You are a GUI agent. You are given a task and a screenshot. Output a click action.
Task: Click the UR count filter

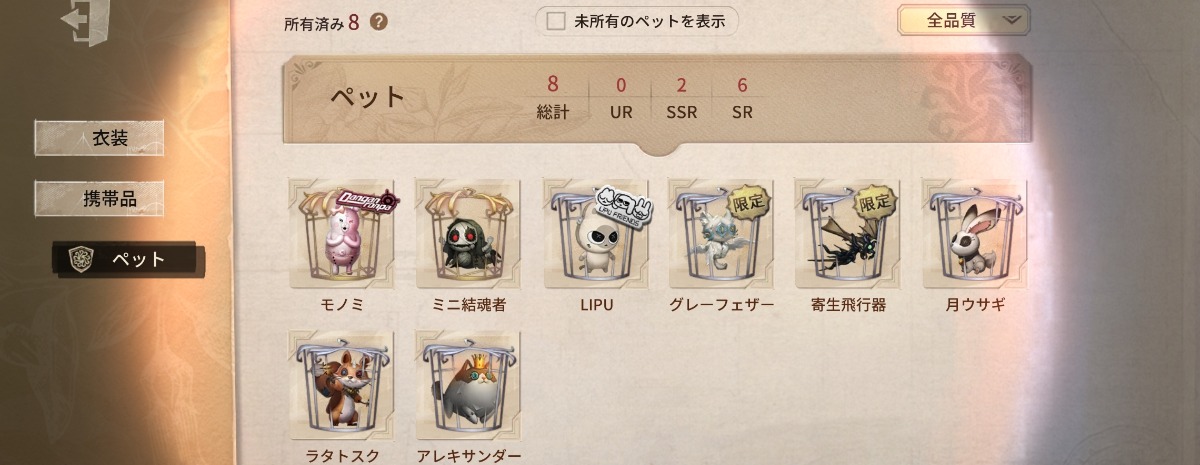621,98
